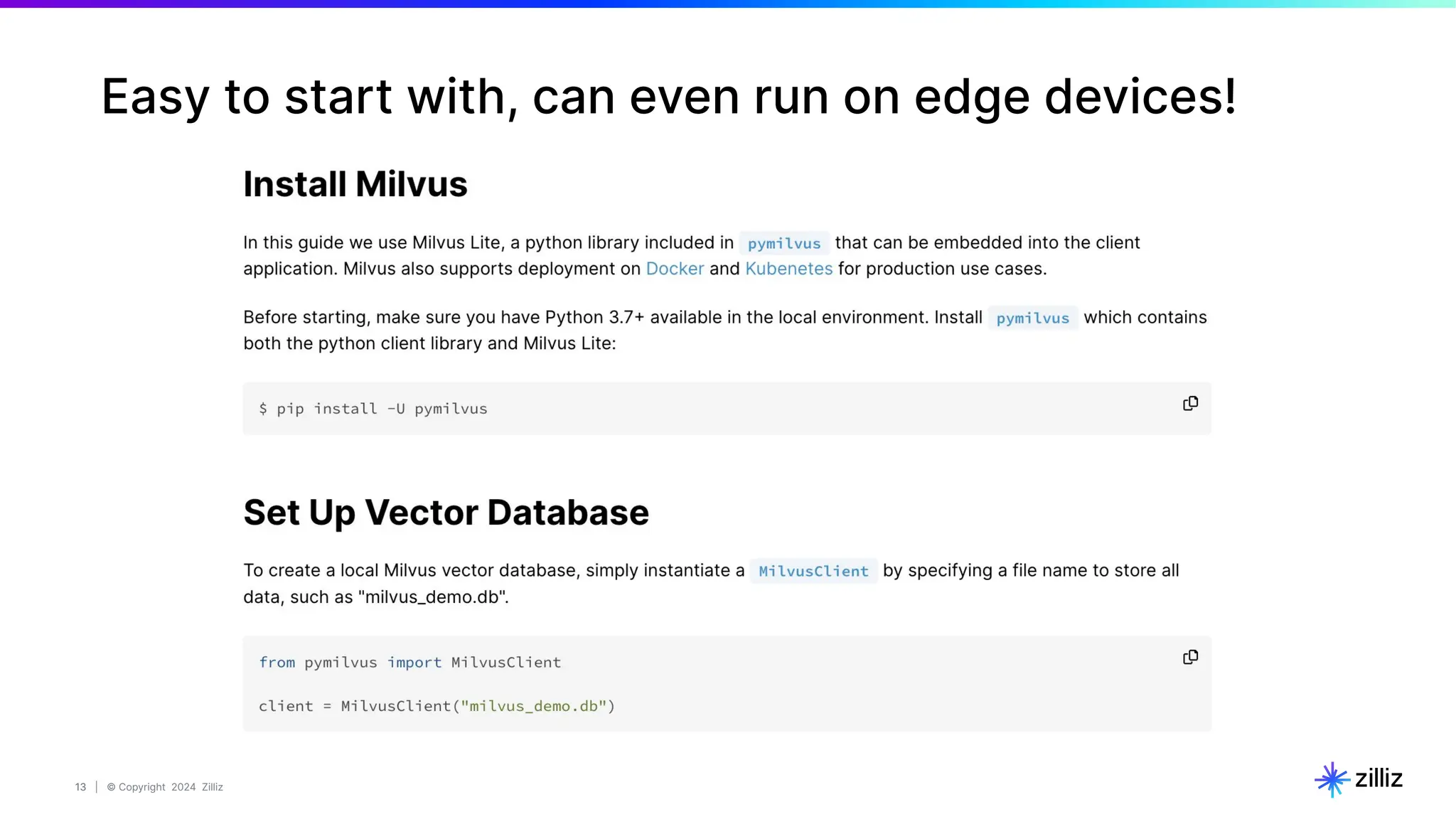1456x819 pixels.
Task: Click the Zilliz star logo icon
Action: (x=1332, y=780)
